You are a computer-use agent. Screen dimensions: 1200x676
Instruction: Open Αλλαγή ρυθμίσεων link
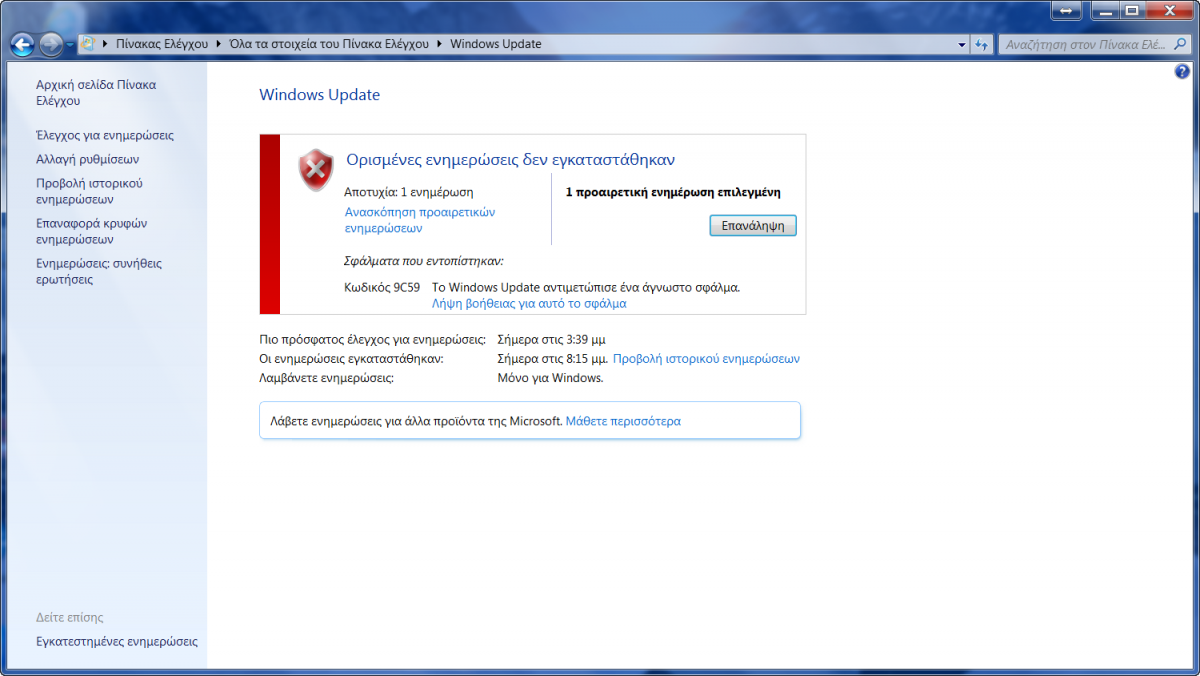tap(87, 159)
